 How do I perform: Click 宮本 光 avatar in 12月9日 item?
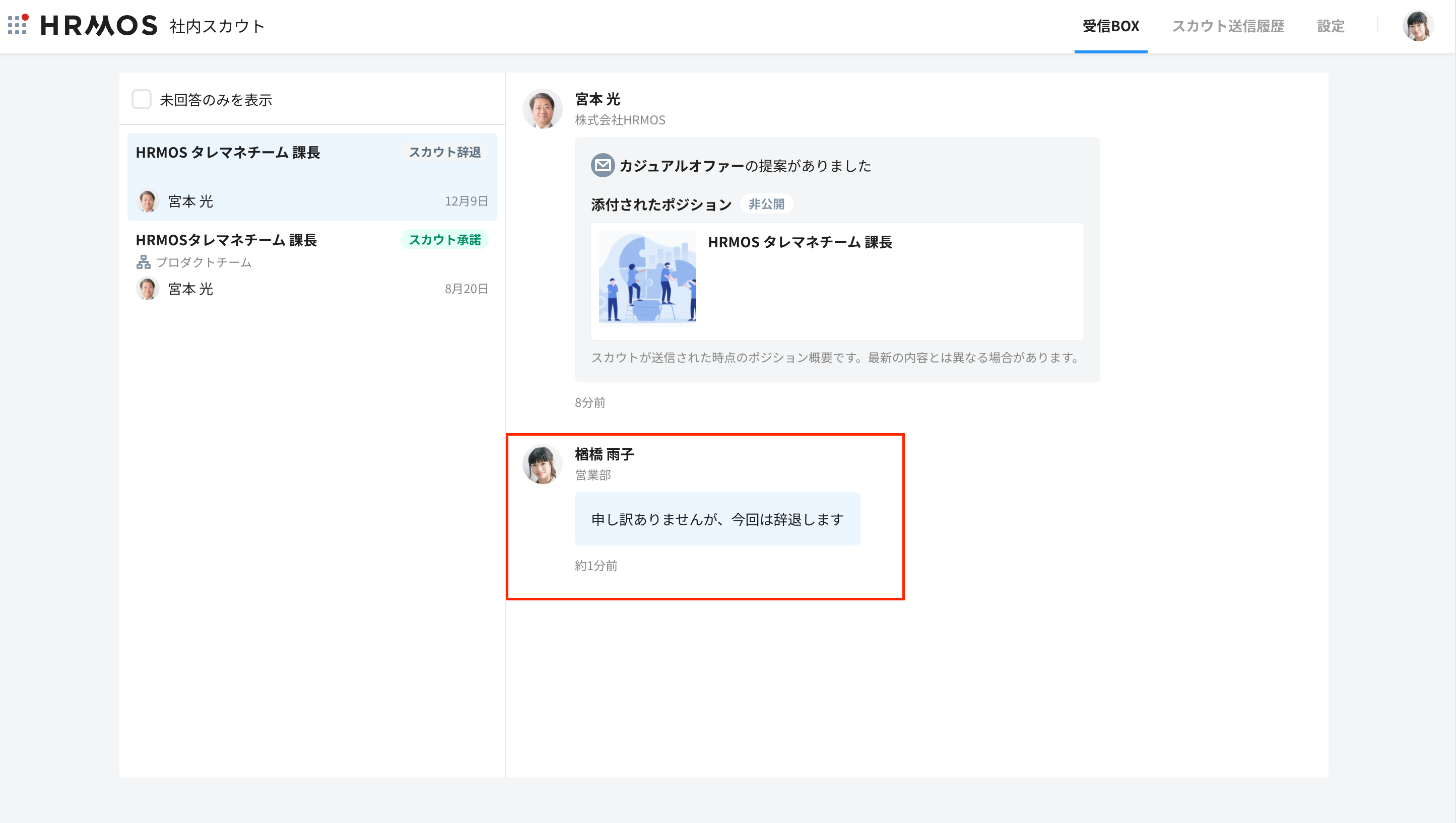[148, 201]
